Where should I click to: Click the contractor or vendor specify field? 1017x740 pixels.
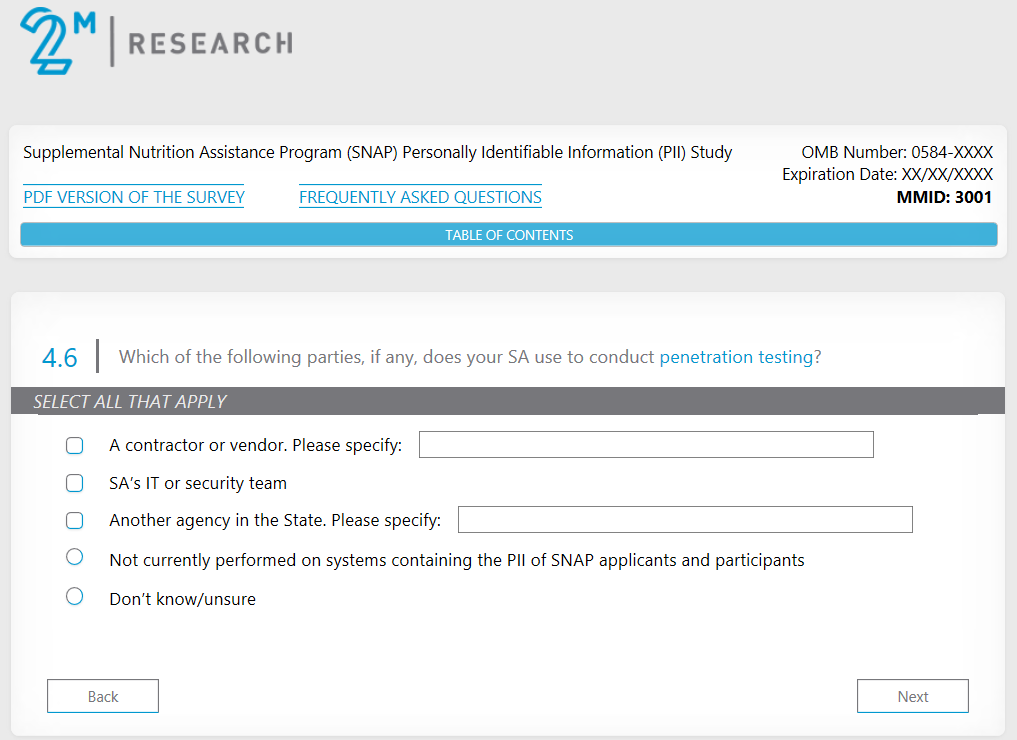(646, 445)
